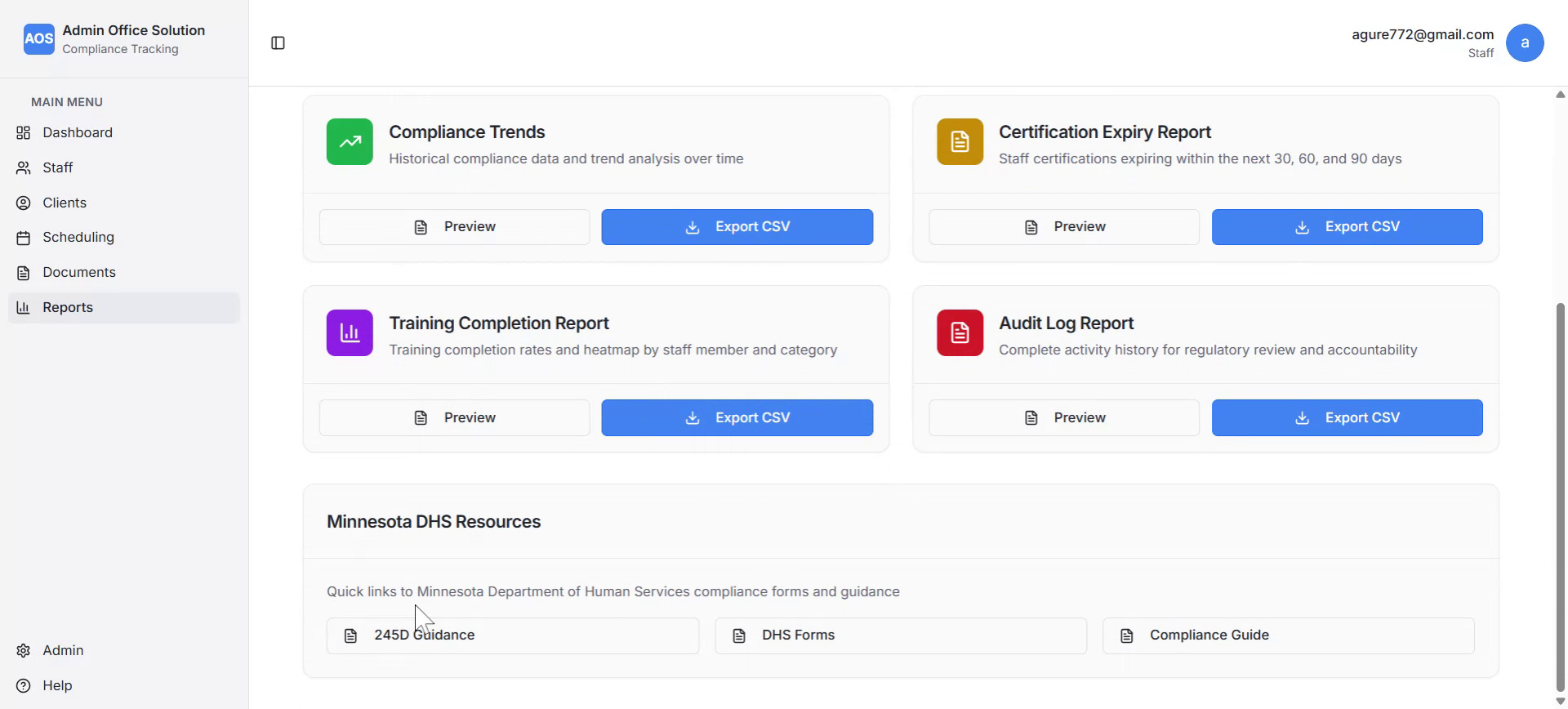Click the gold Certification Expiry icon

(x=960, y=142)
